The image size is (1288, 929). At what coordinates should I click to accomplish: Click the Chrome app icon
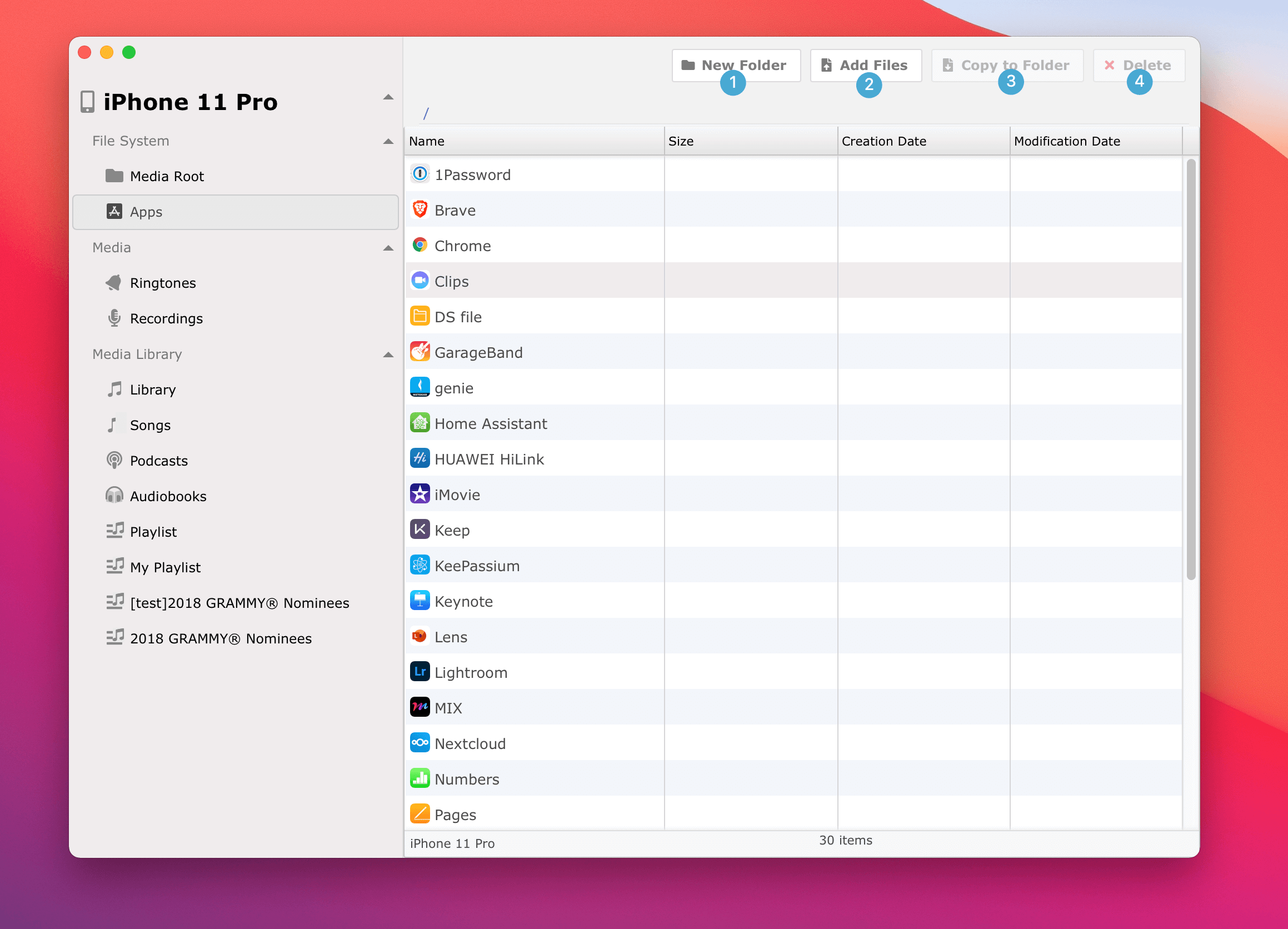coord(420,246)
